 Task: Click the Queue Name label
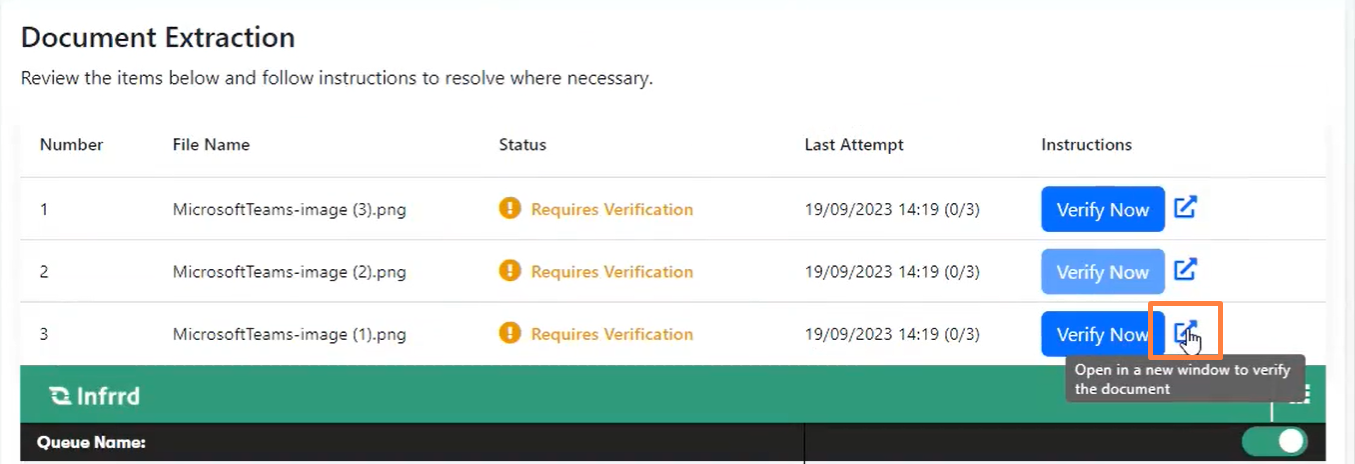coord(91,442)
